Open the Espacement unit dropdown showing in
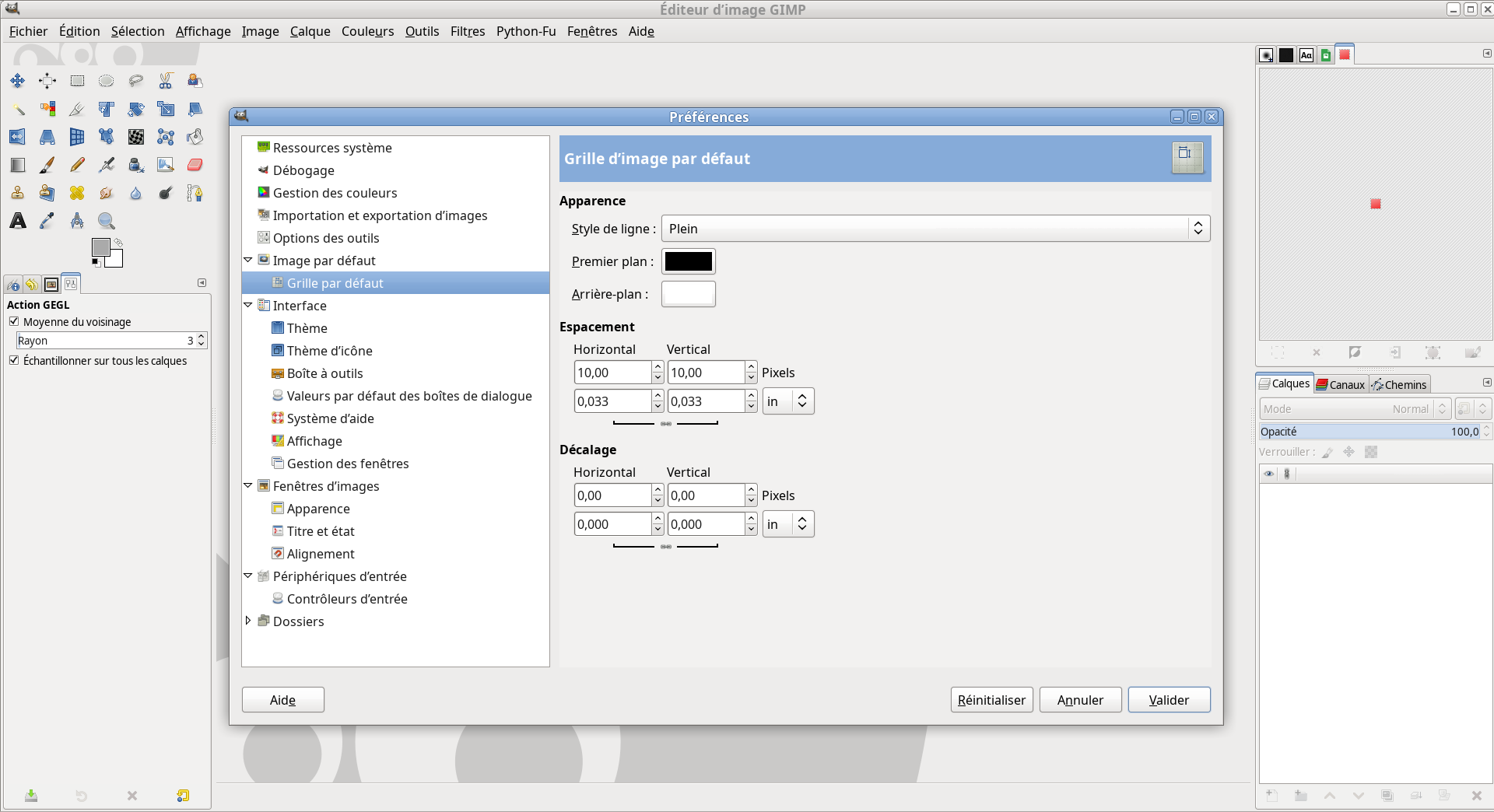The image size is (1494, 812). click(x=788, y=401)
